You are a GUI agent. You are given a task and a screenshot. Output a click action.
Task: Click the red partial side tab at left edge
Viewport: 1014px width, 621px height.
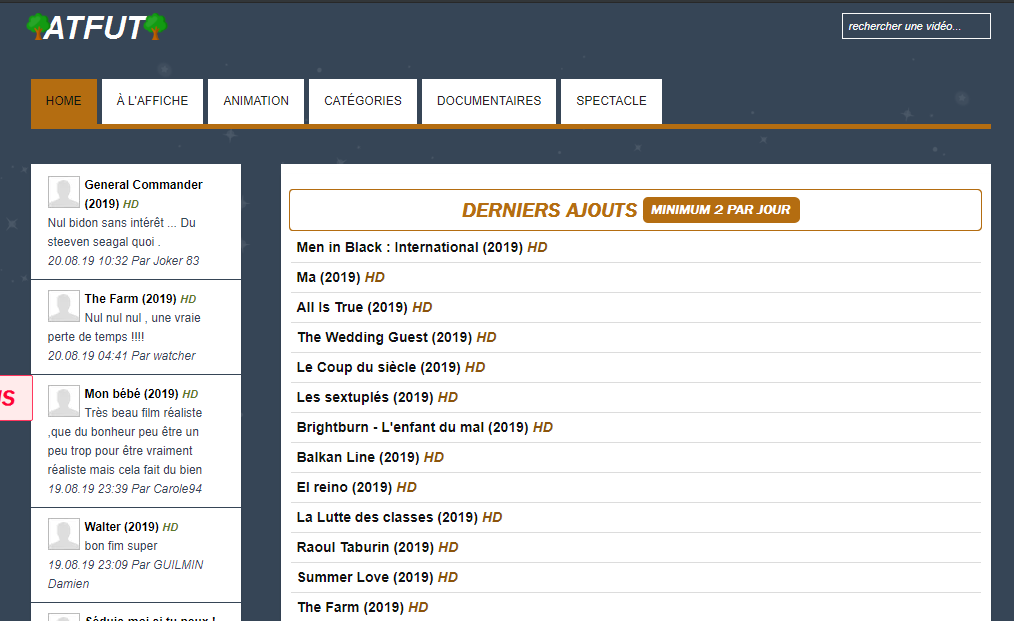click(x=16, y=398)
